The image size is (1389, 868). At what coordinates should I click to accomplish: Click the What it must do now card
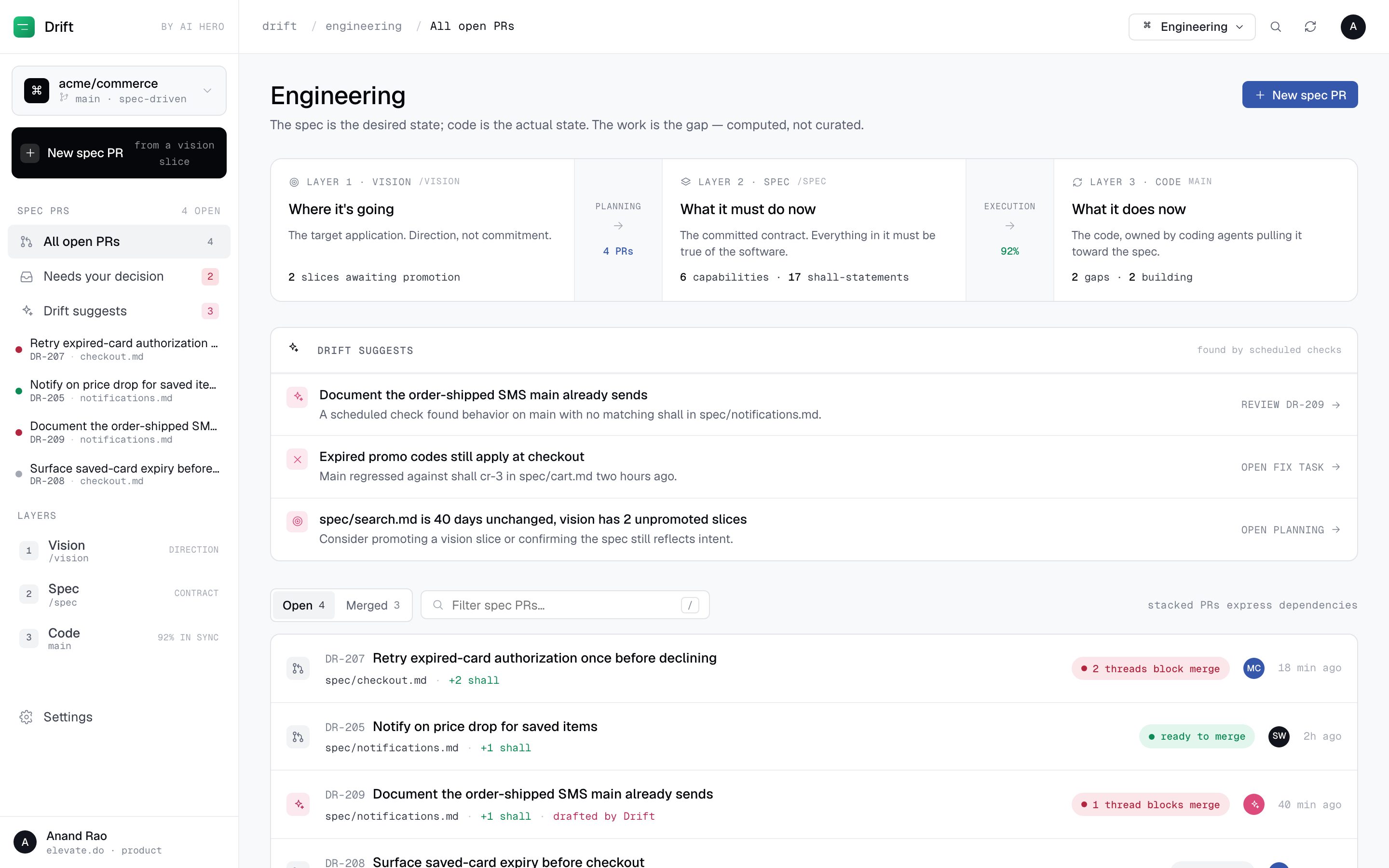tap(814, 230)
